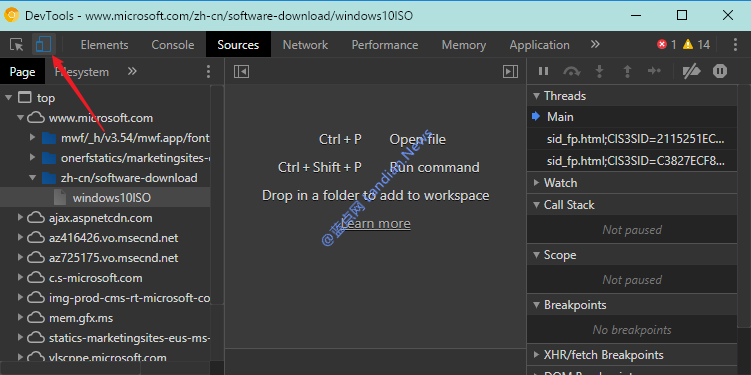
Task: Hide the navigator sidebar icon
Action: coord(241,72)
